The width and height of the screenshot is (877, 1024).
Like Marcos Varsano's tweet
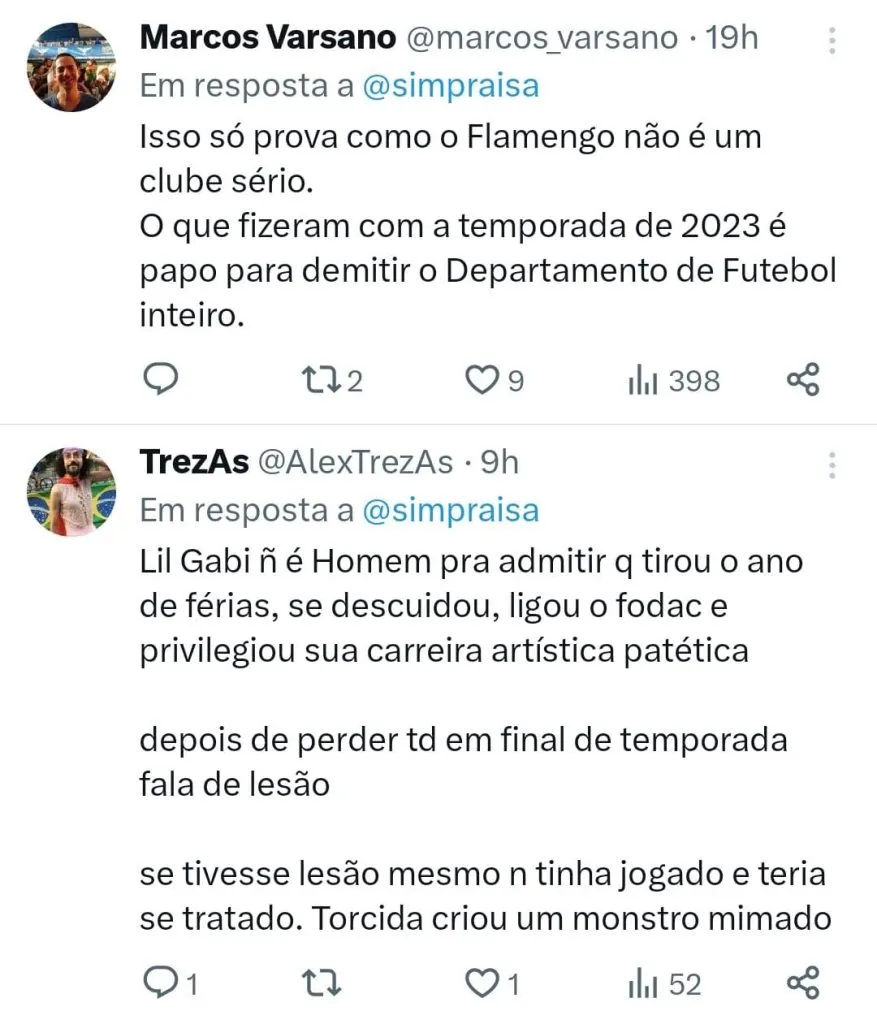click(484, 380)
